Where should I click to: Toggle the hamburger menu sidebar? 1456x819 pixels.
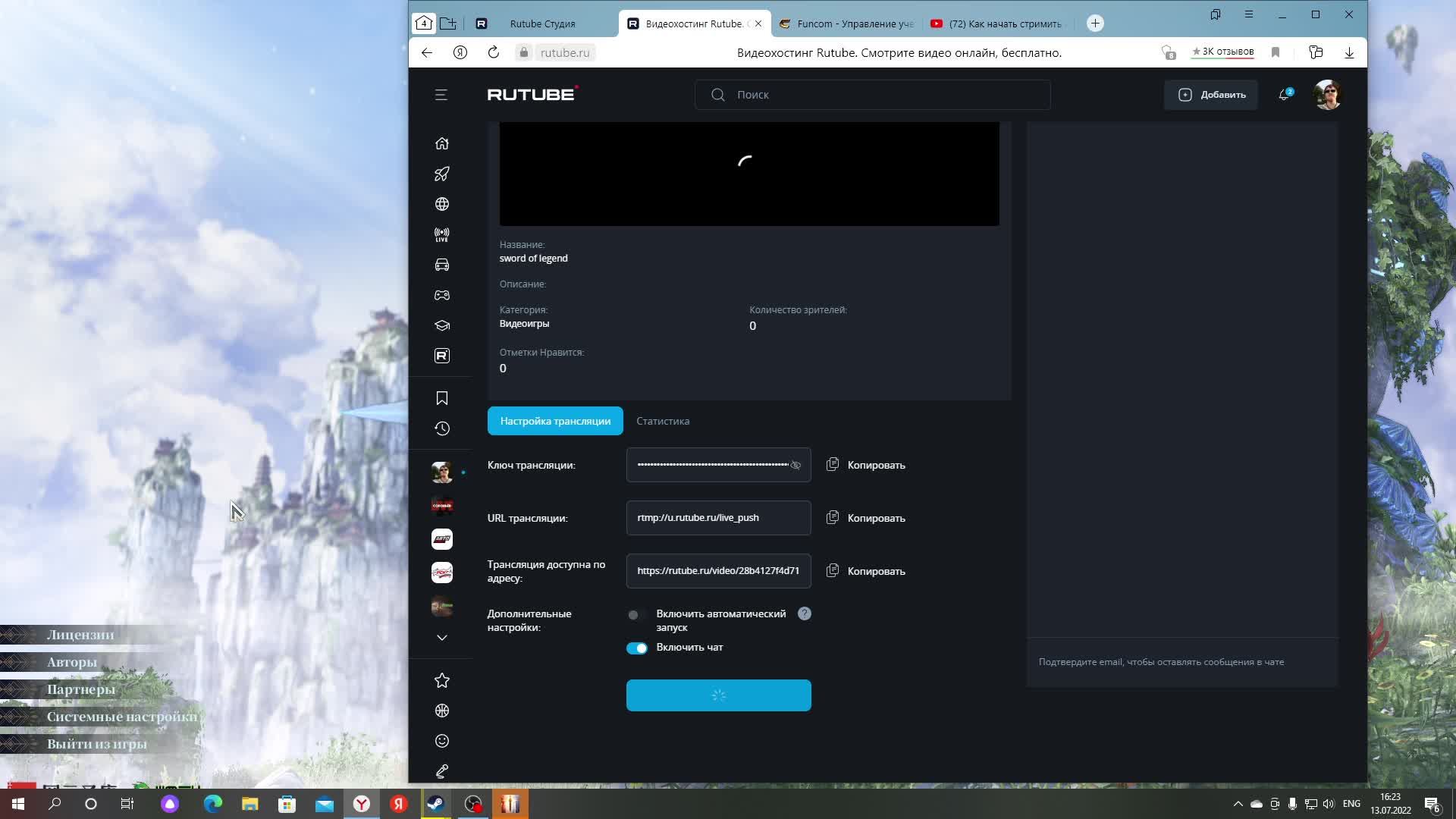point(441,95)
